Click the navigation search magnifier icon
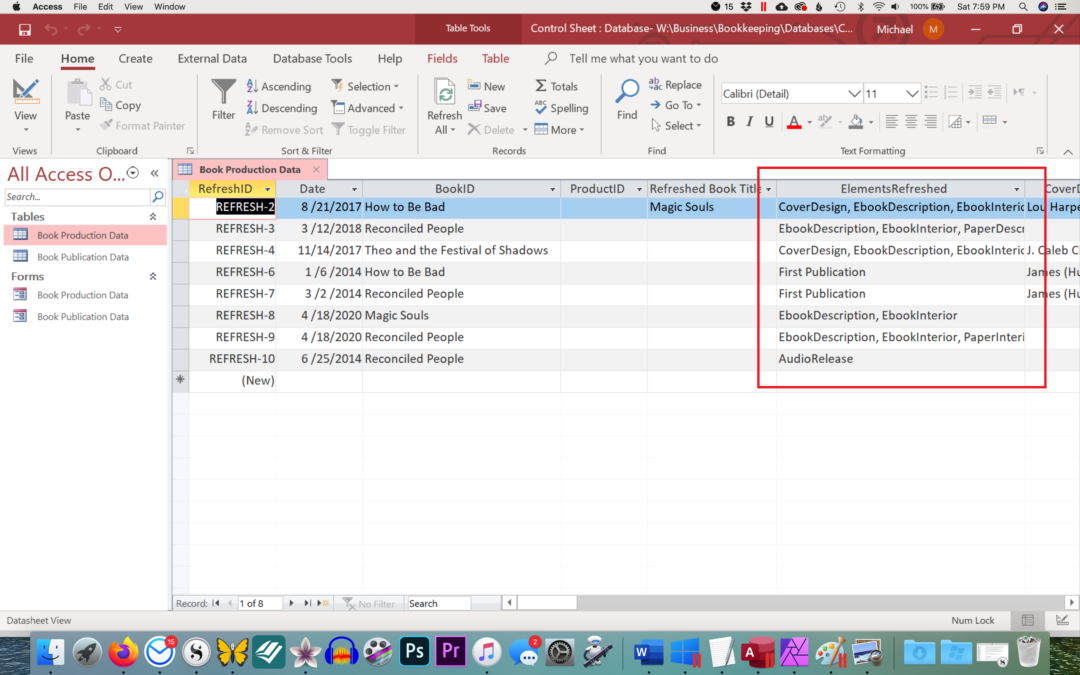 (158, 197)
